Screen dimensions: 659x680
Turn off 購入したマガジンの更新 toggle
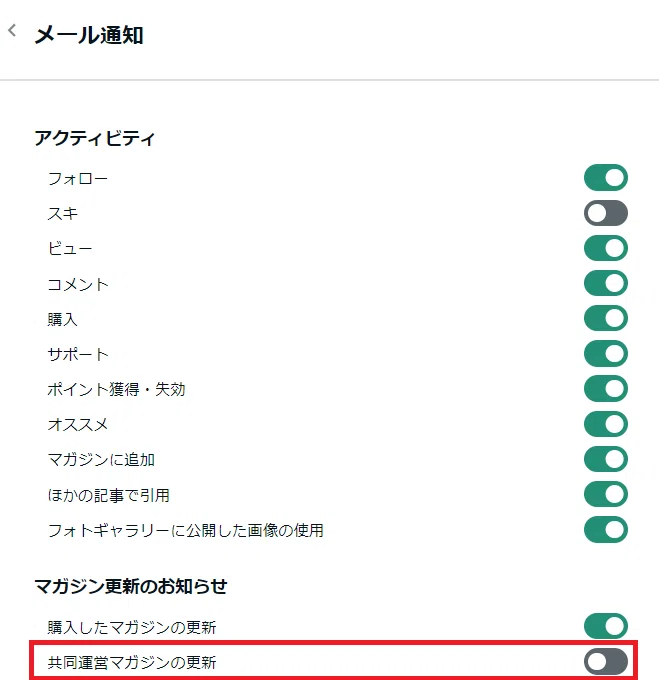[606, 626]
